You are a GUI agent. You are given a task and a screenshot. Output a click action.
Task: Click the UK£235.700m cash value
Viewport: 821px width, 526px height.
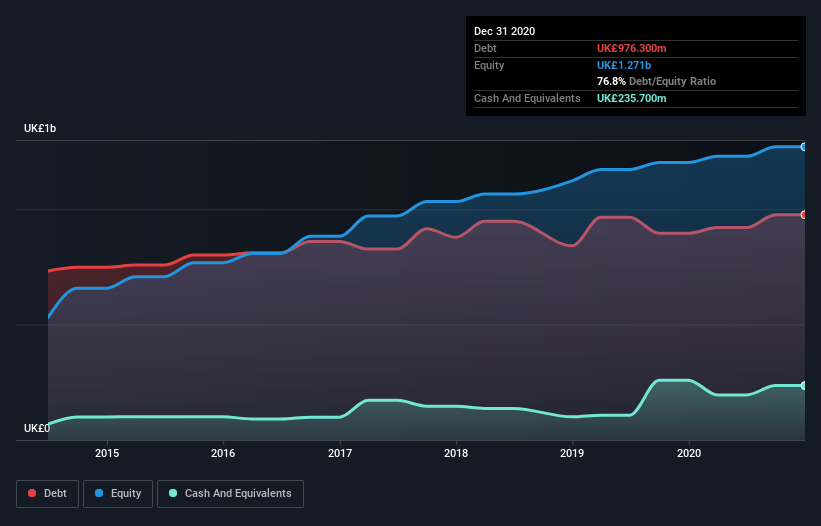point(631,98)
